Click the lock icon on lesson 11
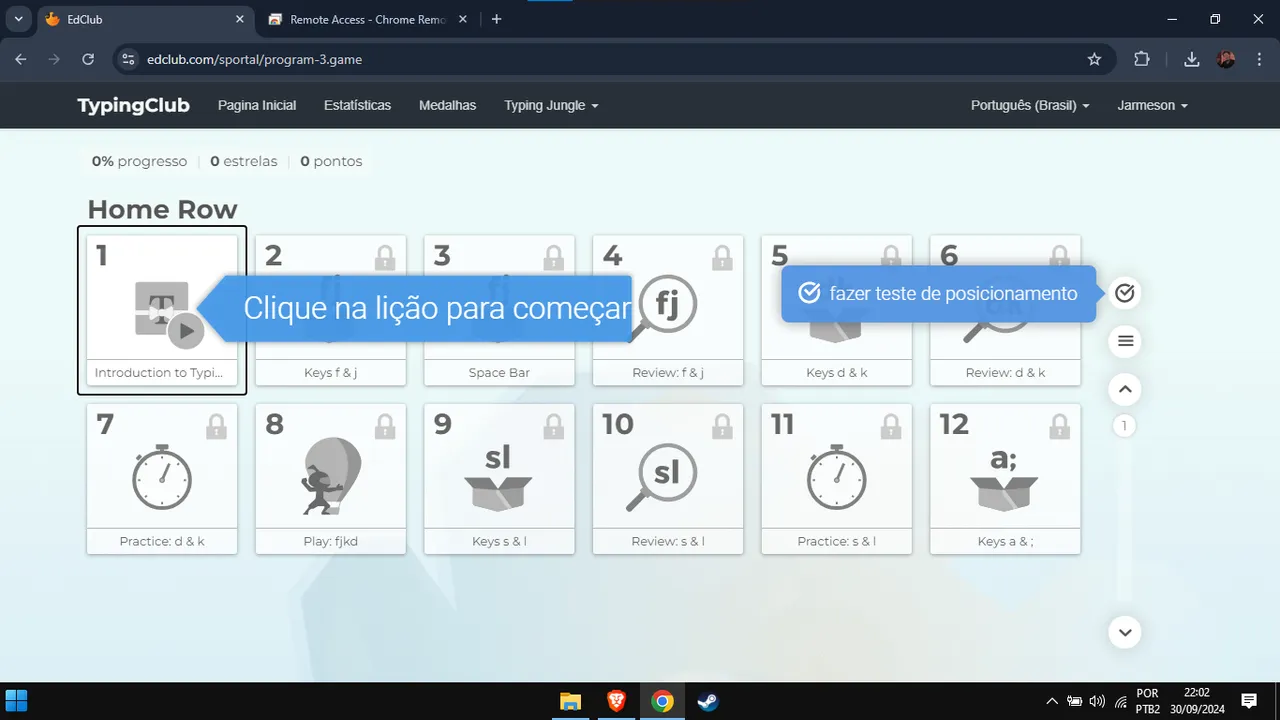The height and width of the screenshot is (720, 1280). [x=891, y=427]
